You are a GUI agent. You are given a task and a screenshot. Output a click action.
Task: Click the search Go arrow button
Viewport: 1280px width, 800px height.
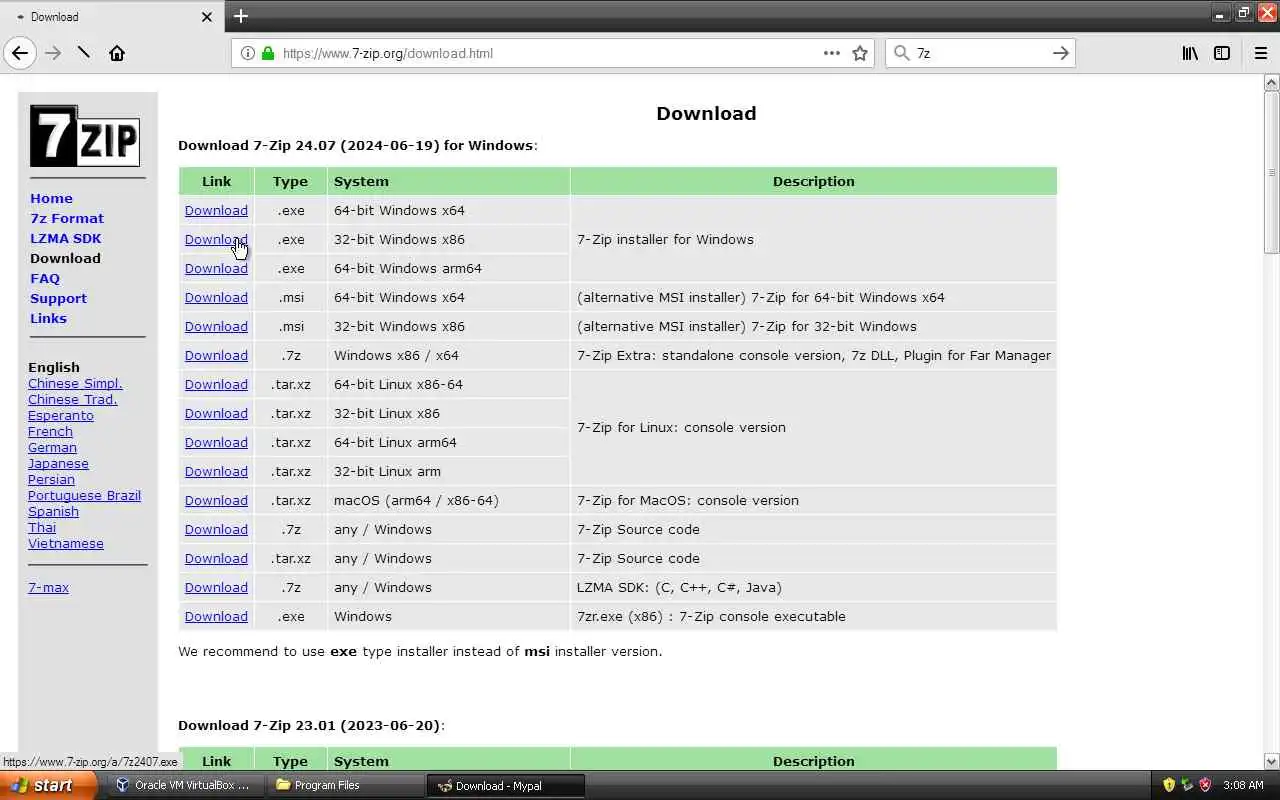(1061, 53)
